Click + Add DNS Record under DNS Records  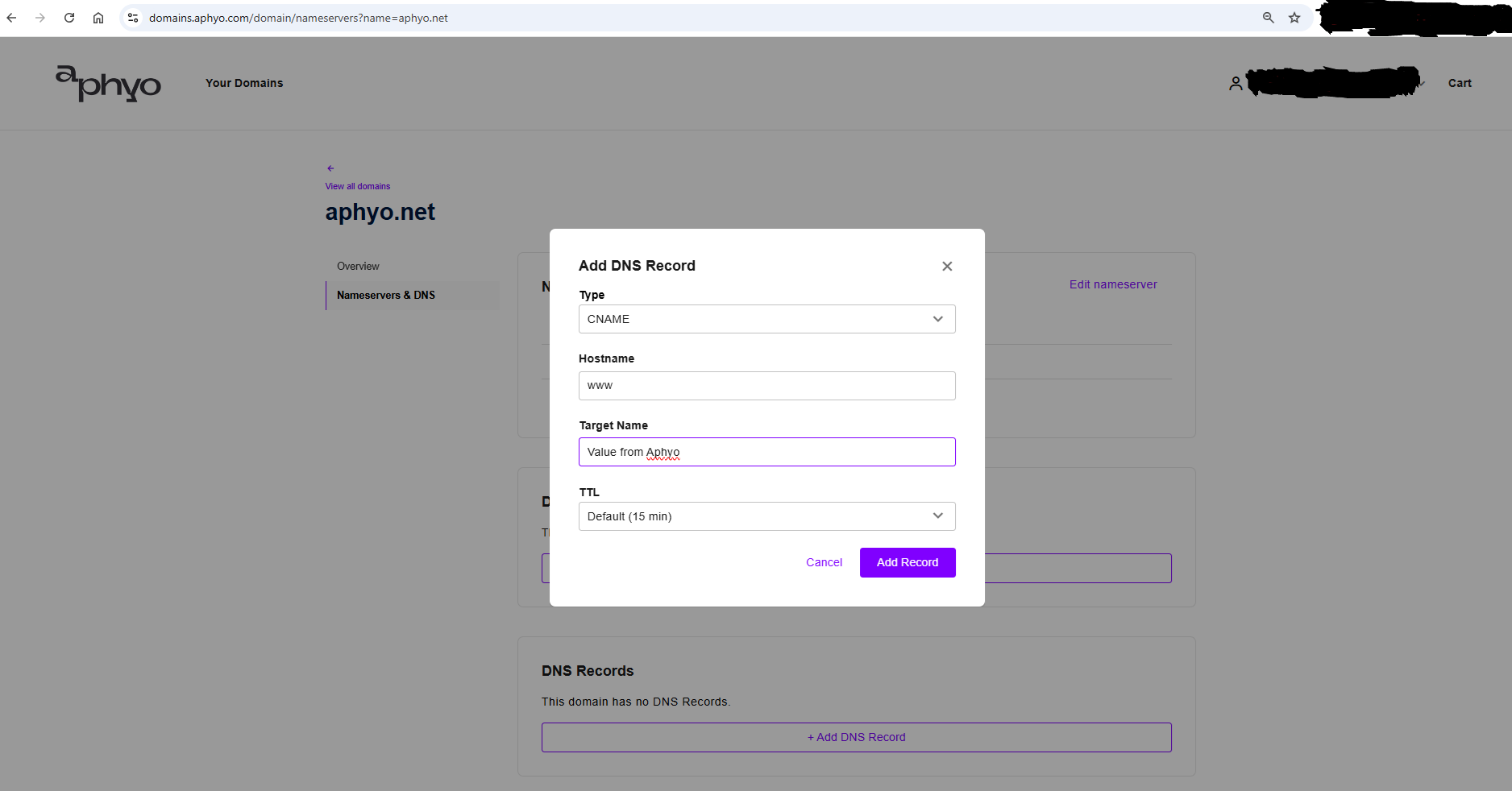pyautogui.click(x=857, y=737)
